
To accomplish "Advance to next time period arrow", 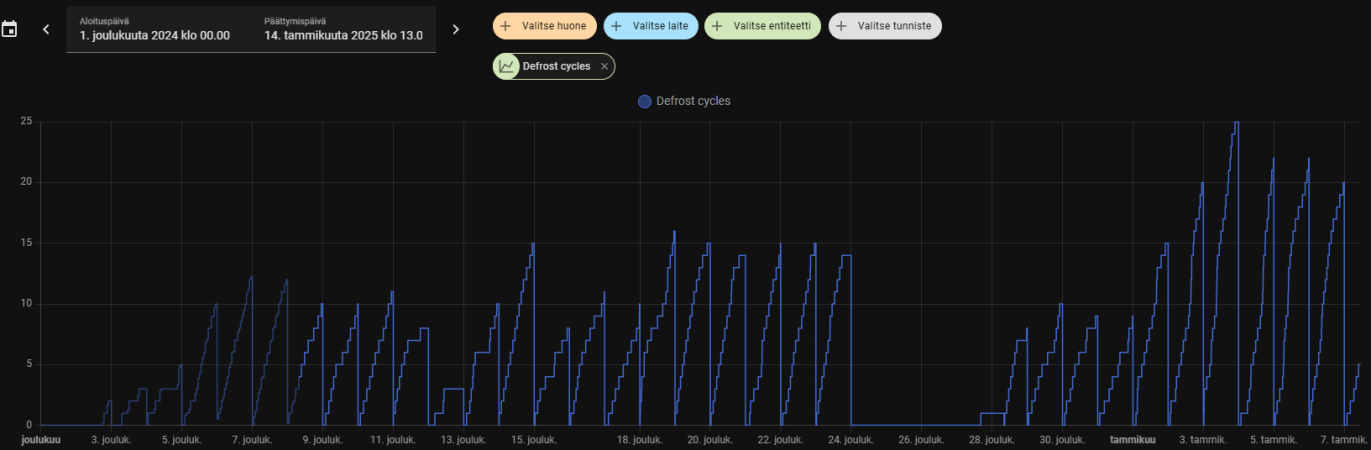I will point(456,29).
